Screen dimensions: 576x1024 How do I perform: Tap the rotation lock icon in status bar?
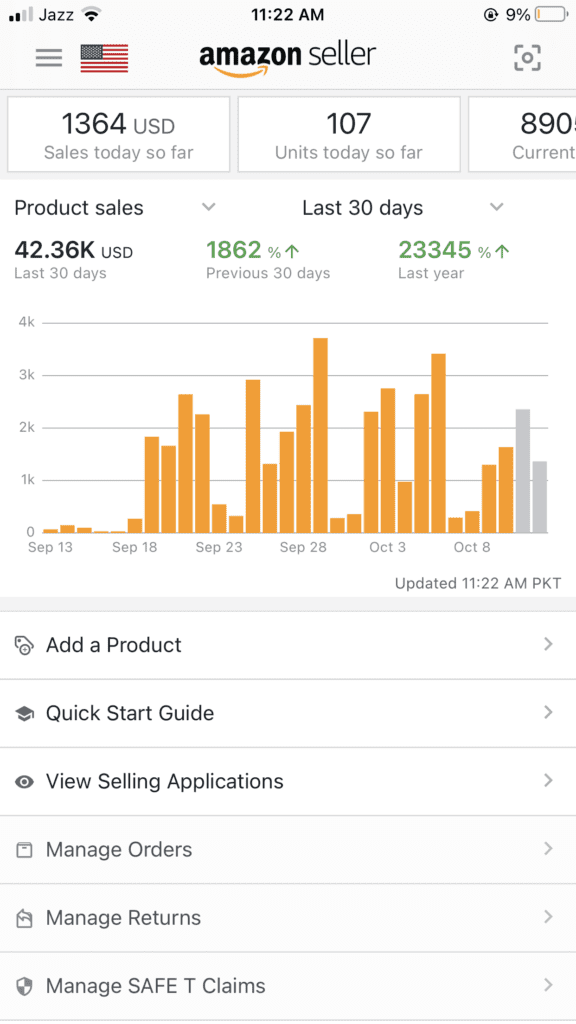(490, 14)
